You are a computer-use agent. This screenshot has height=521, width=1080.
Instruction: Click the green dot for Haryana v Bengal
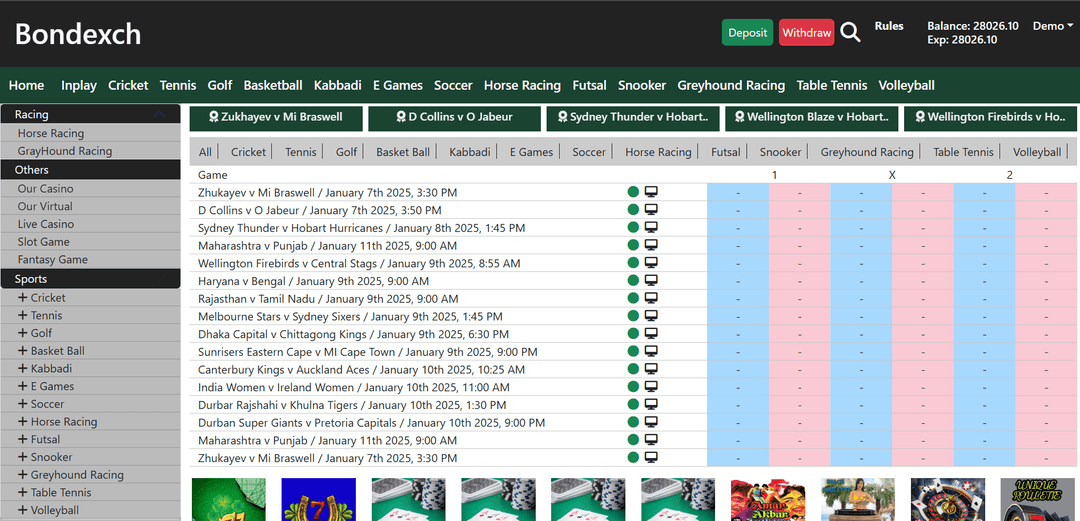[634, 280]
